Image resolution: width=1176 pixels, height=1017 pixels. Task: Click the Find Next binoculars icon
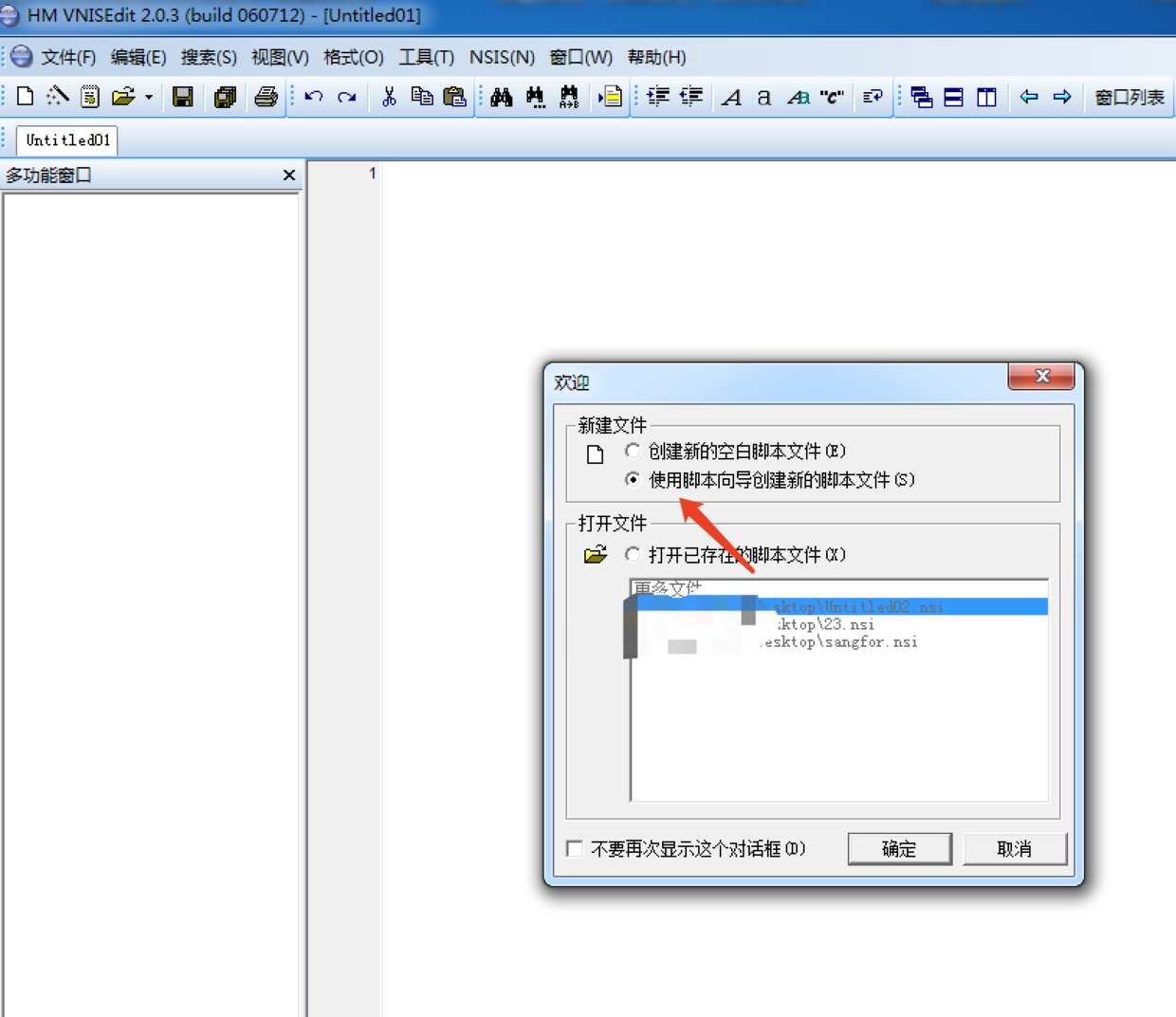point(535,97)
